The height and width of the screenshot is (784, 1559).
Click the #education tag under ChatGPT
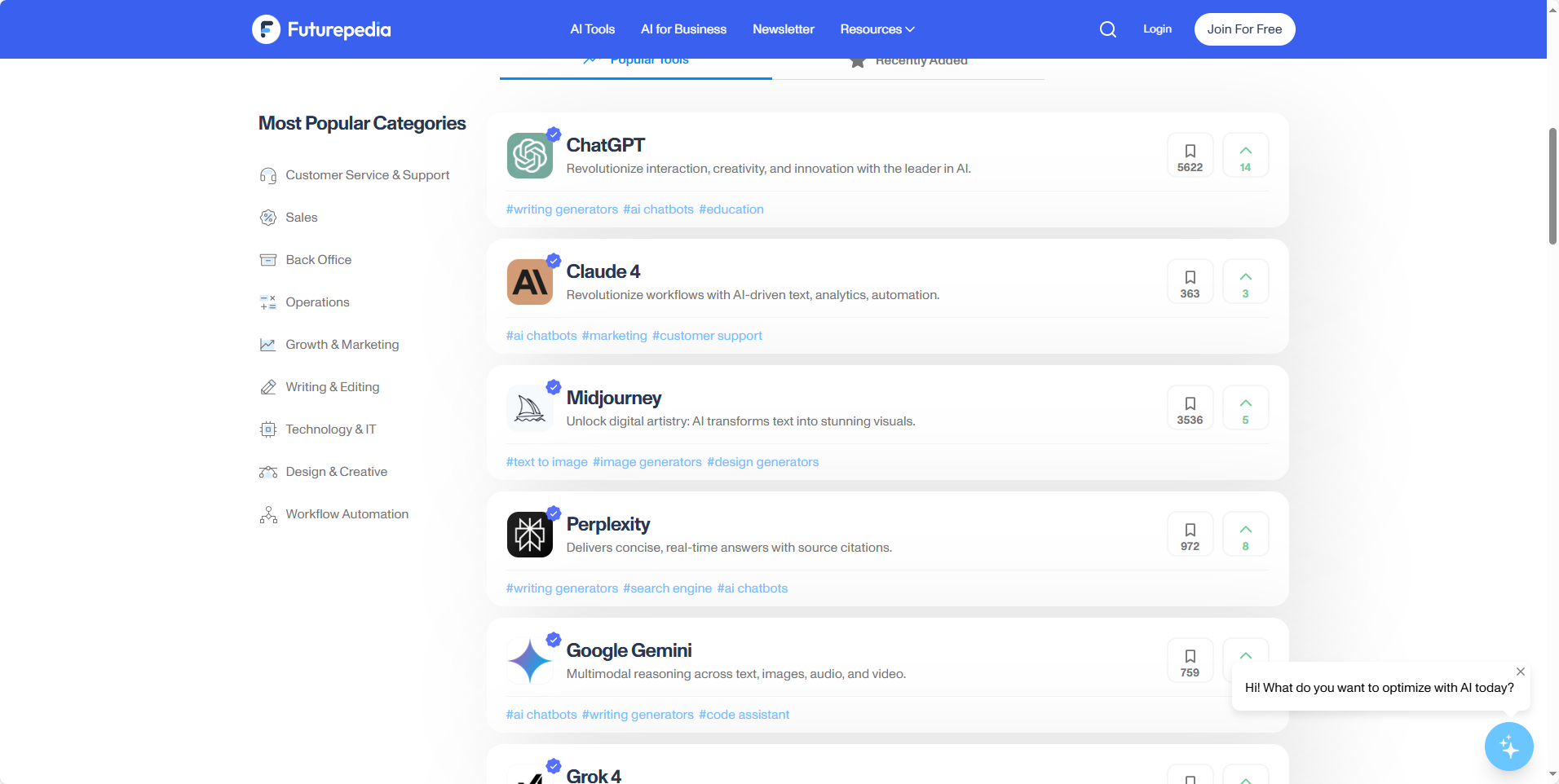pyautogui.click(x=731, y=209)
